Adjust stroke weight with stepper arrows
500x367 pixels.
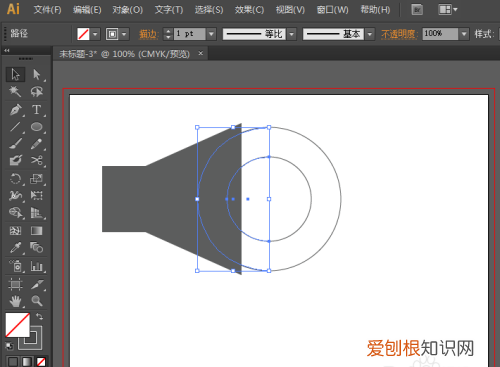pyautogui.click(x=168, y=34)
